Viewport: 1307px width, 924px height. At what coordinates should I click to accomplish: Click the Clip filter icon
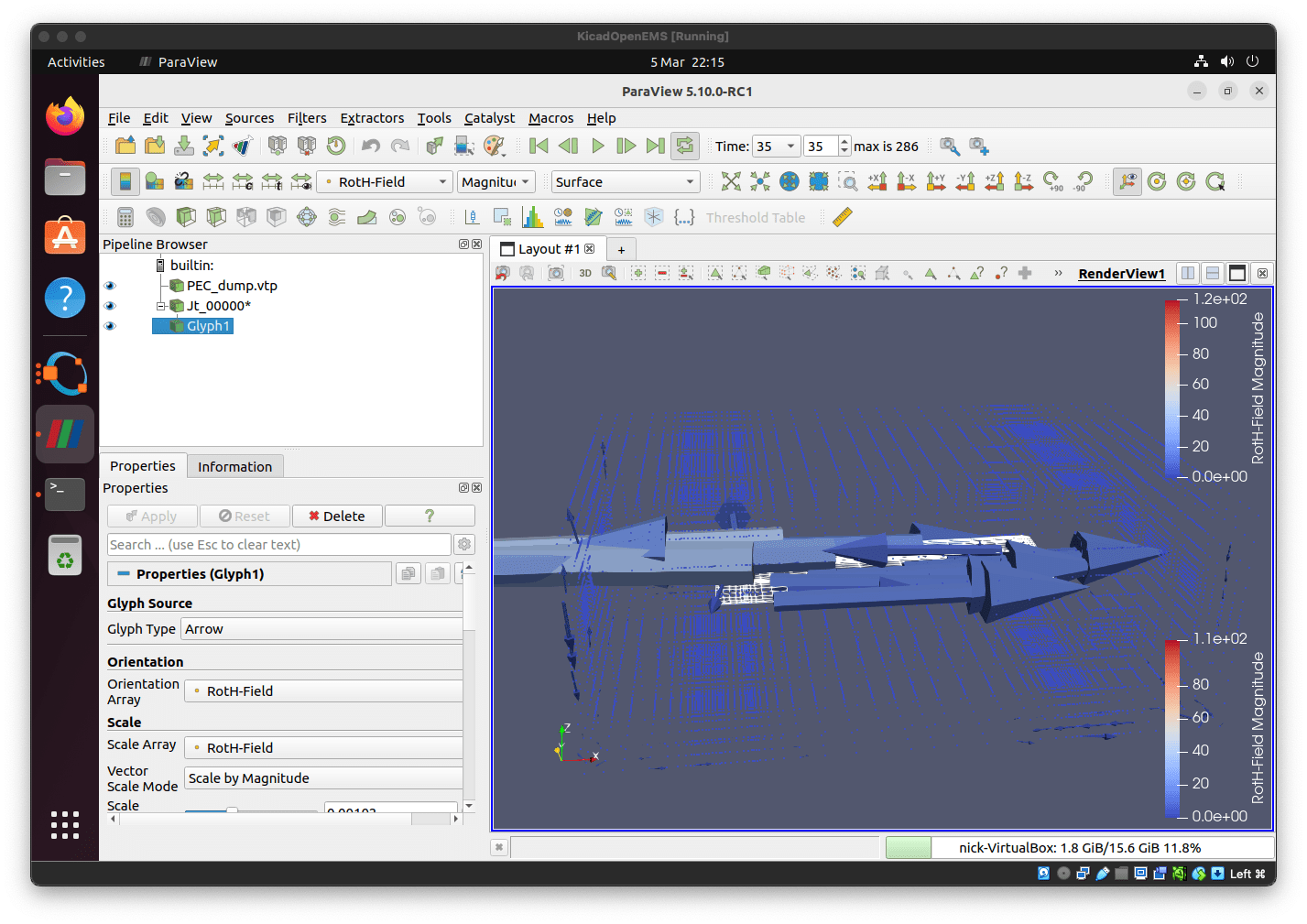click(186, 217)
